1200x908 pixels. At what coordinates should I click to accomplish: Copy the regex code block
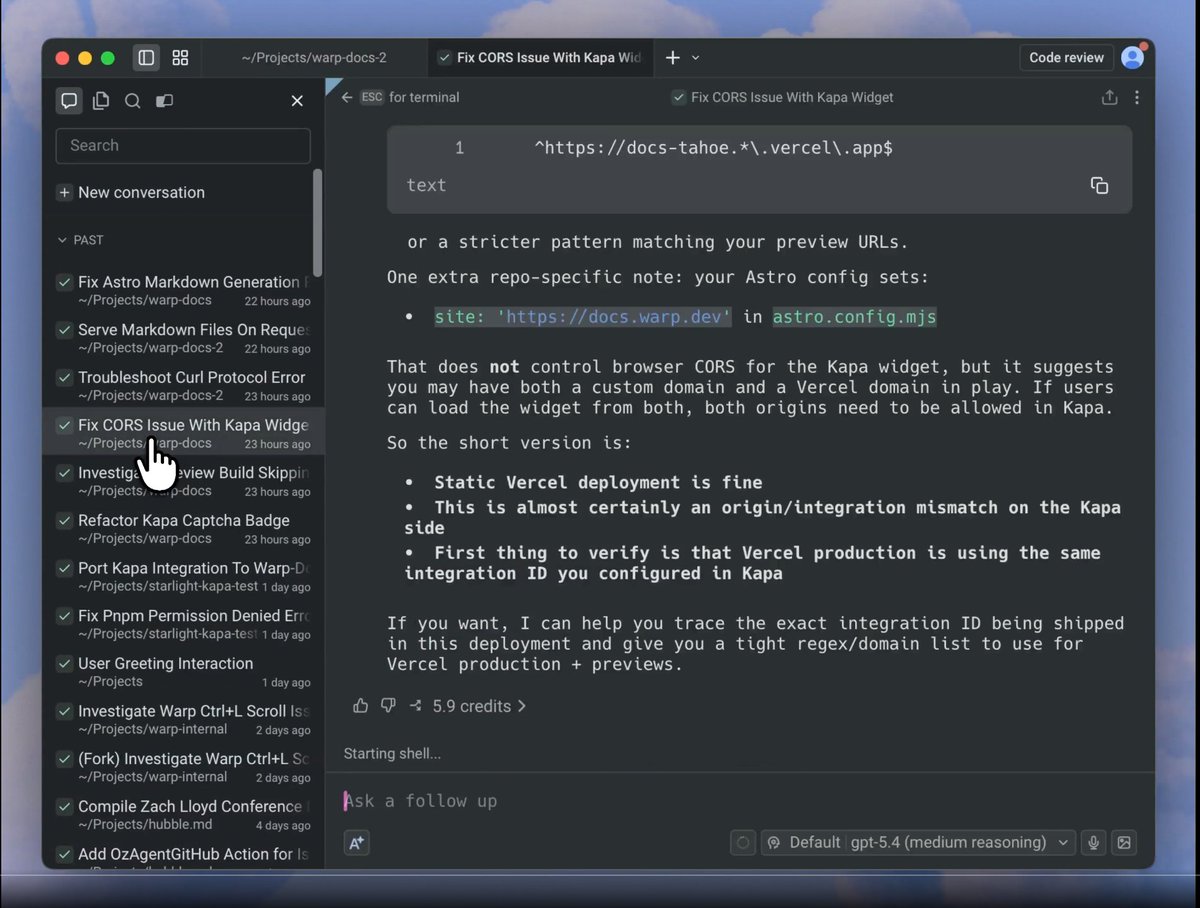tap(1099, 185)
